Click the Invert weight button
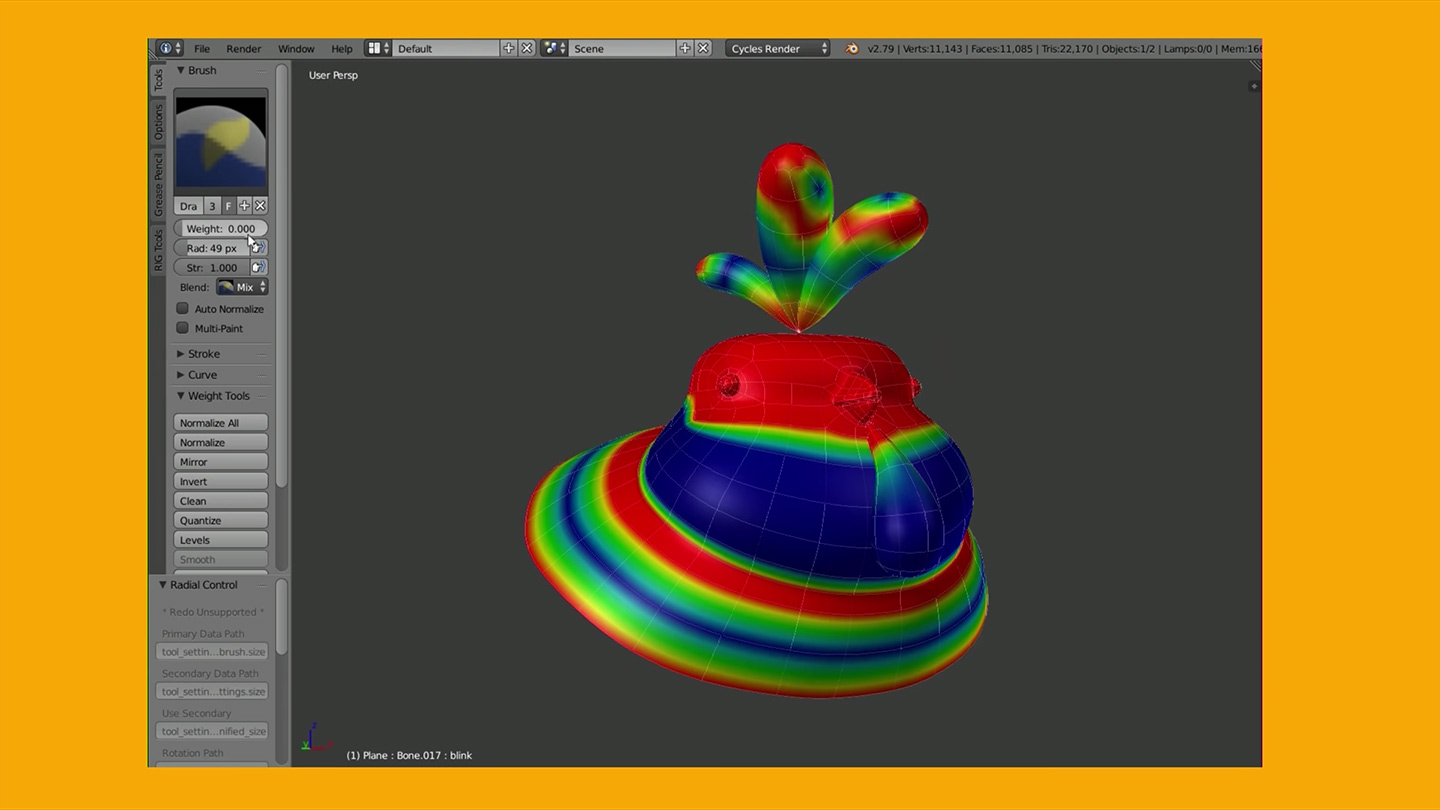Screen dimensions: 1440x810 pos(220,481)
